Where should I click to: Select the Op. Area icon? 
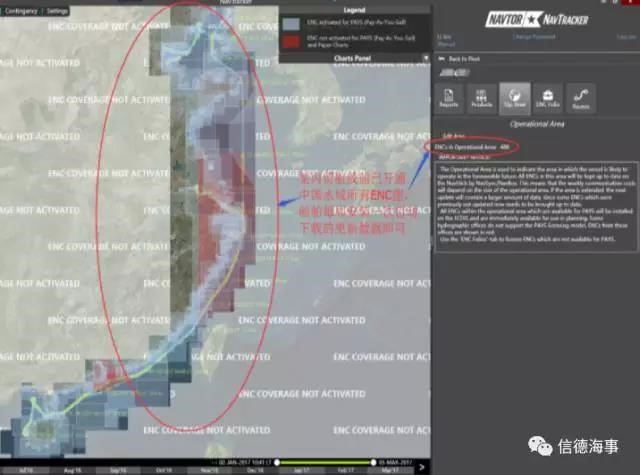pos(515,97)
